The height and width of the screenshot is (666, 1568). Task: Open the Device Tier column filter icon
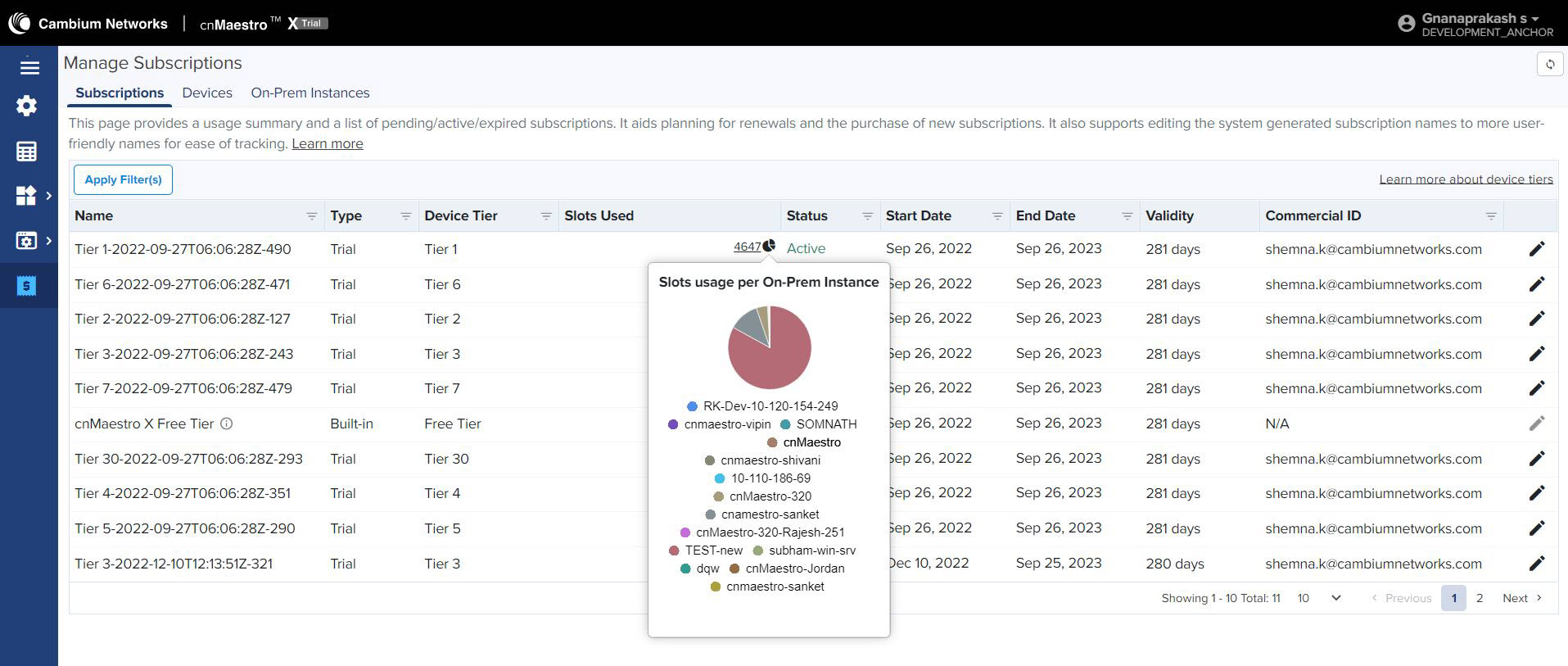[545, 216]
